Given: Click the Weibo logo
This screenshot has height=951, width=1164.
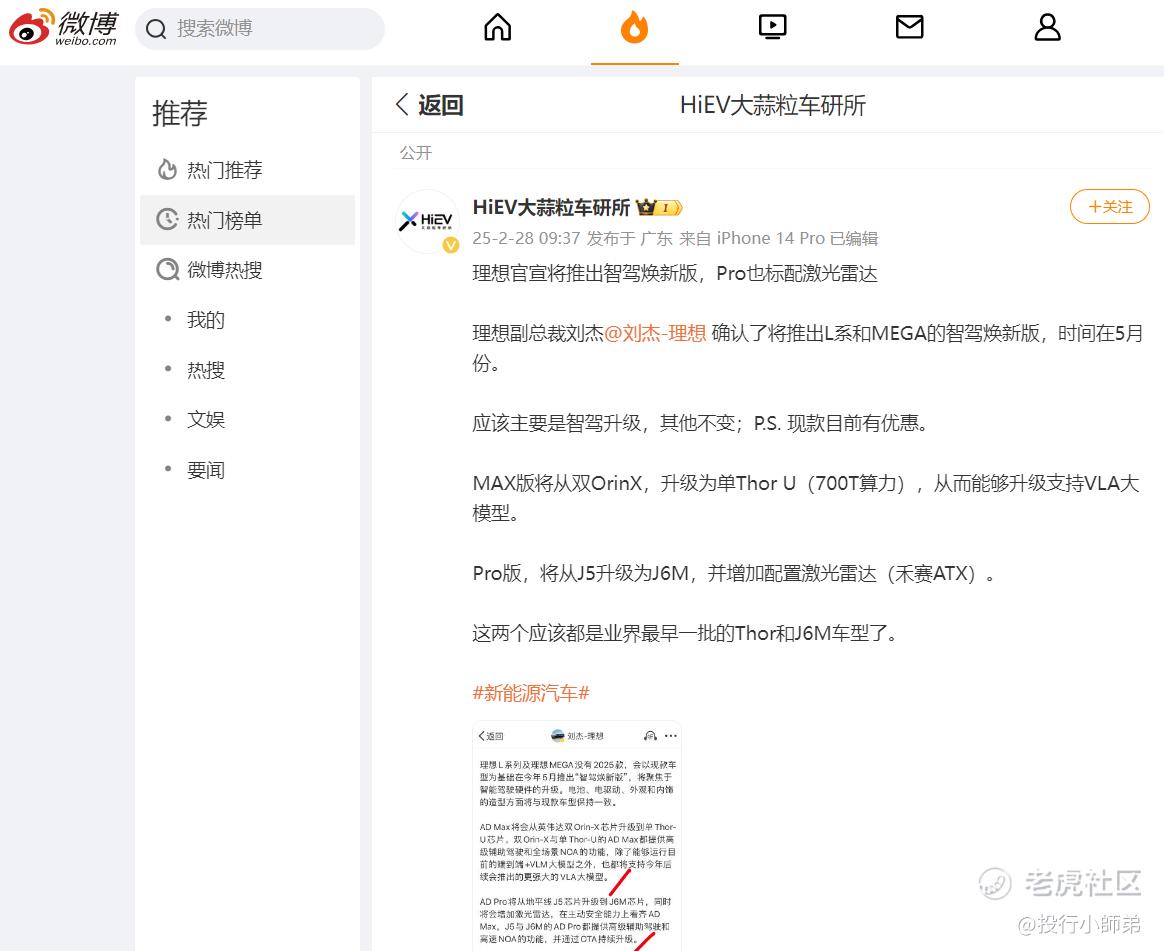Looking at the screenshot, I should [63, 28].
